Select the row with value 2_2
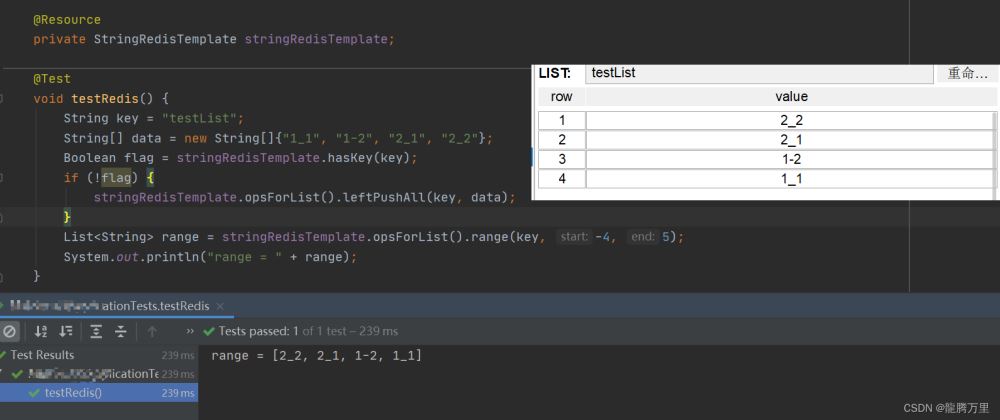The width and height of the screenshot is (1000, 420). (791, 121)
